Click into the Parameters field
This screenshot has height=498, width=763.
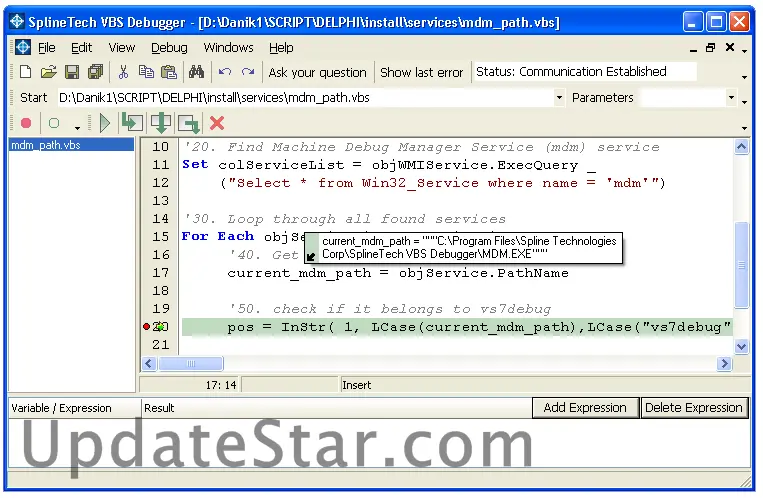click(682, 98)
